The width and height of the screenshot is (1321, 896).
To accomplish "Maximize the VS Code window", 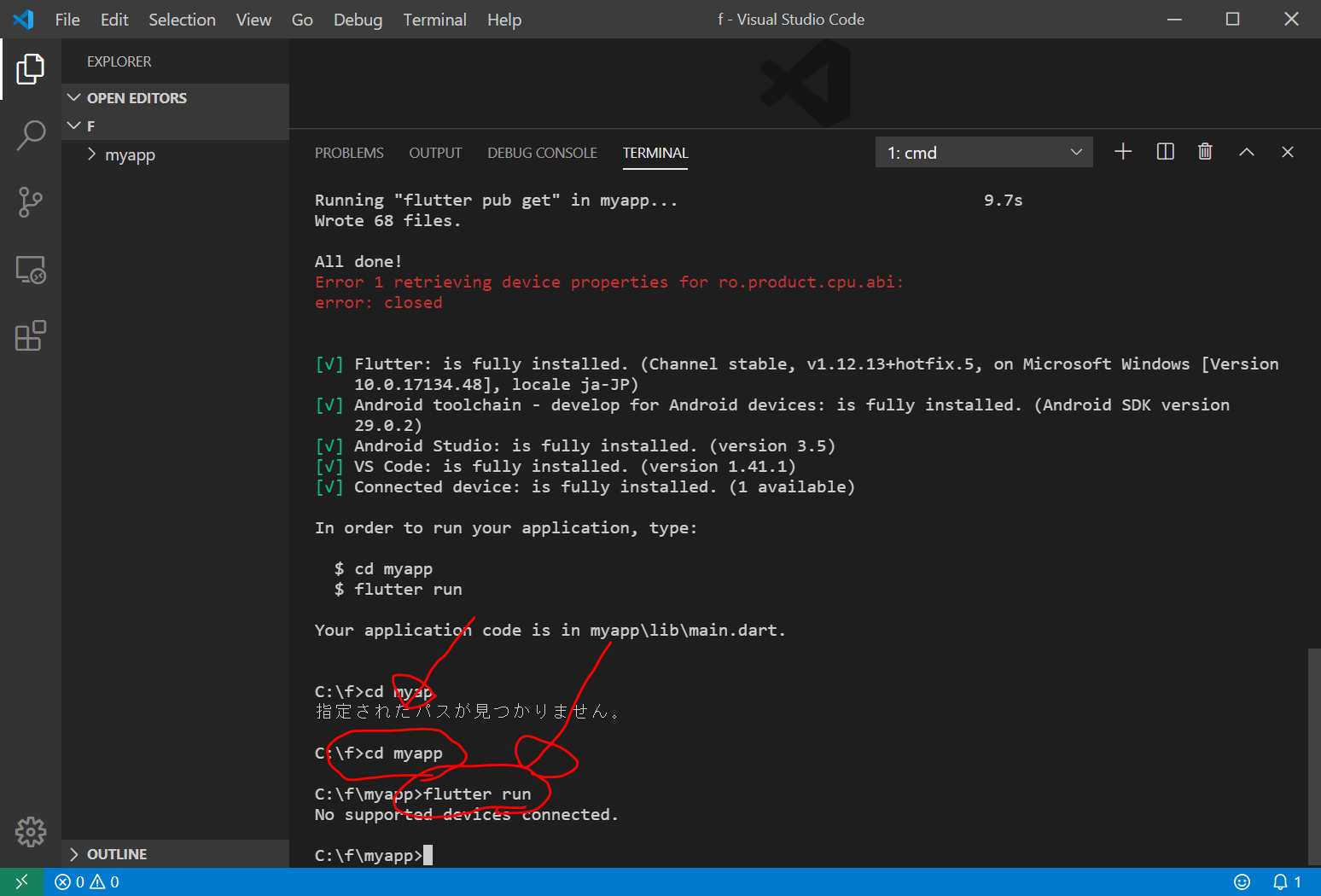I will point(1232,19).
